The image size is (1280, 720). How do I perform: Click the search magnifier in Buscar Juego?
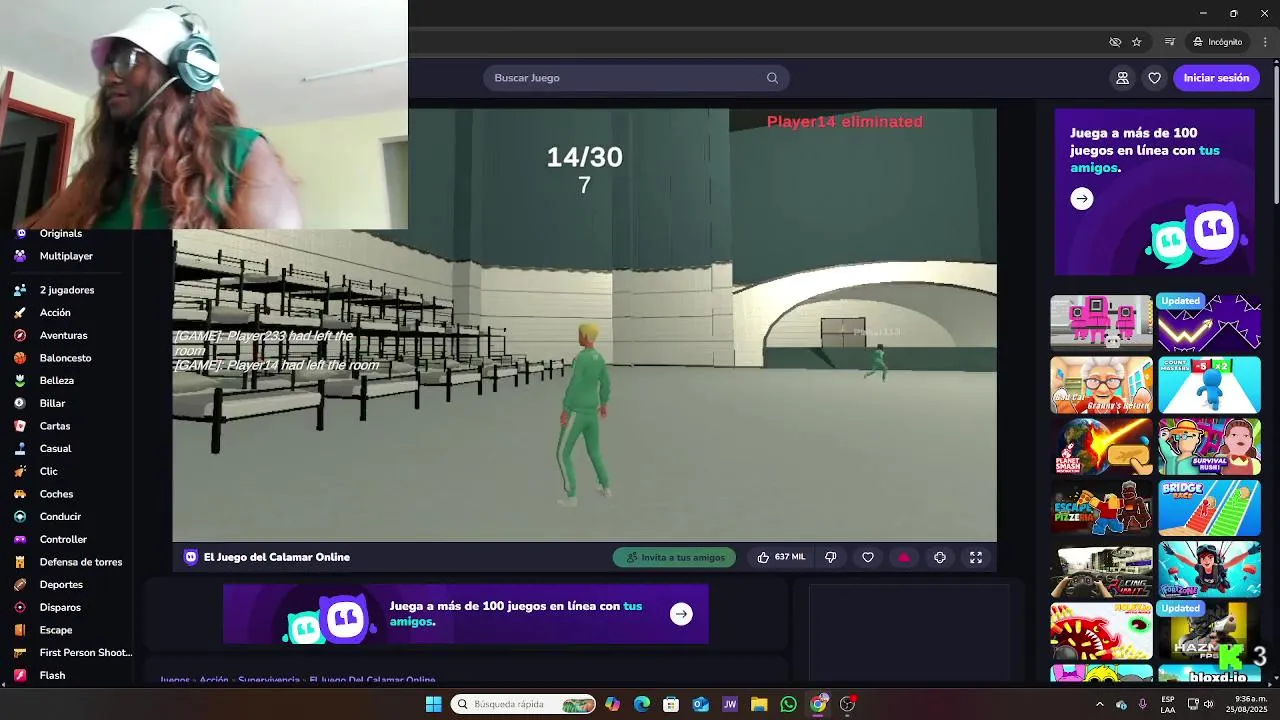[772, 78]
